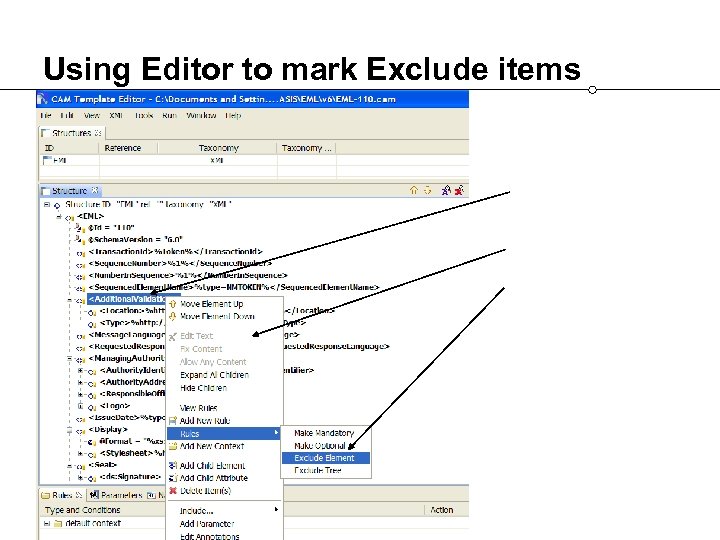This screenshot has height=540, width=720.
Task: Click the Add New Rule icon
Action: (x=173, y=421)
